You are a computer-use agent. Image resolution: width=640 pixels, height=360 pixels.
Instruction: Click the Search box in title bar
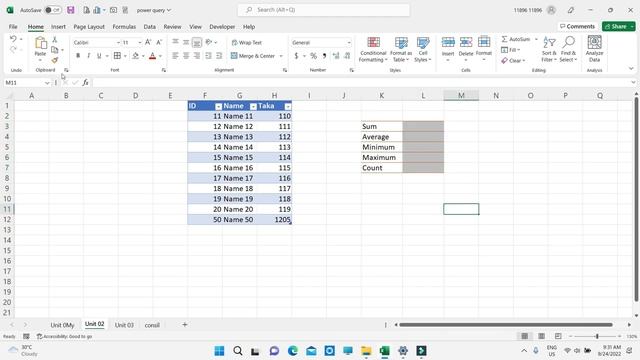click(x=324, y=10)
